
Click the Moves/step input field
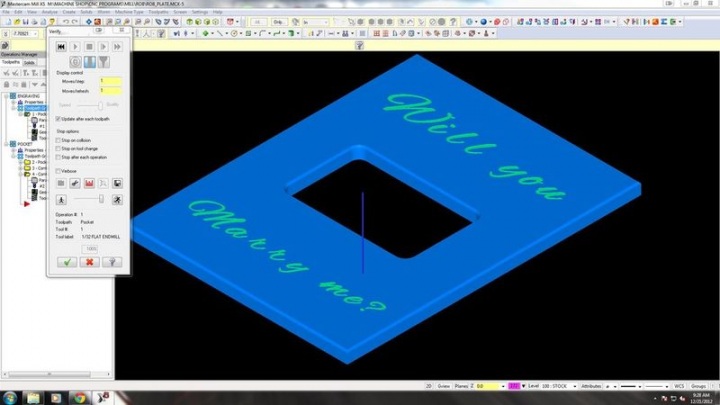110,81
